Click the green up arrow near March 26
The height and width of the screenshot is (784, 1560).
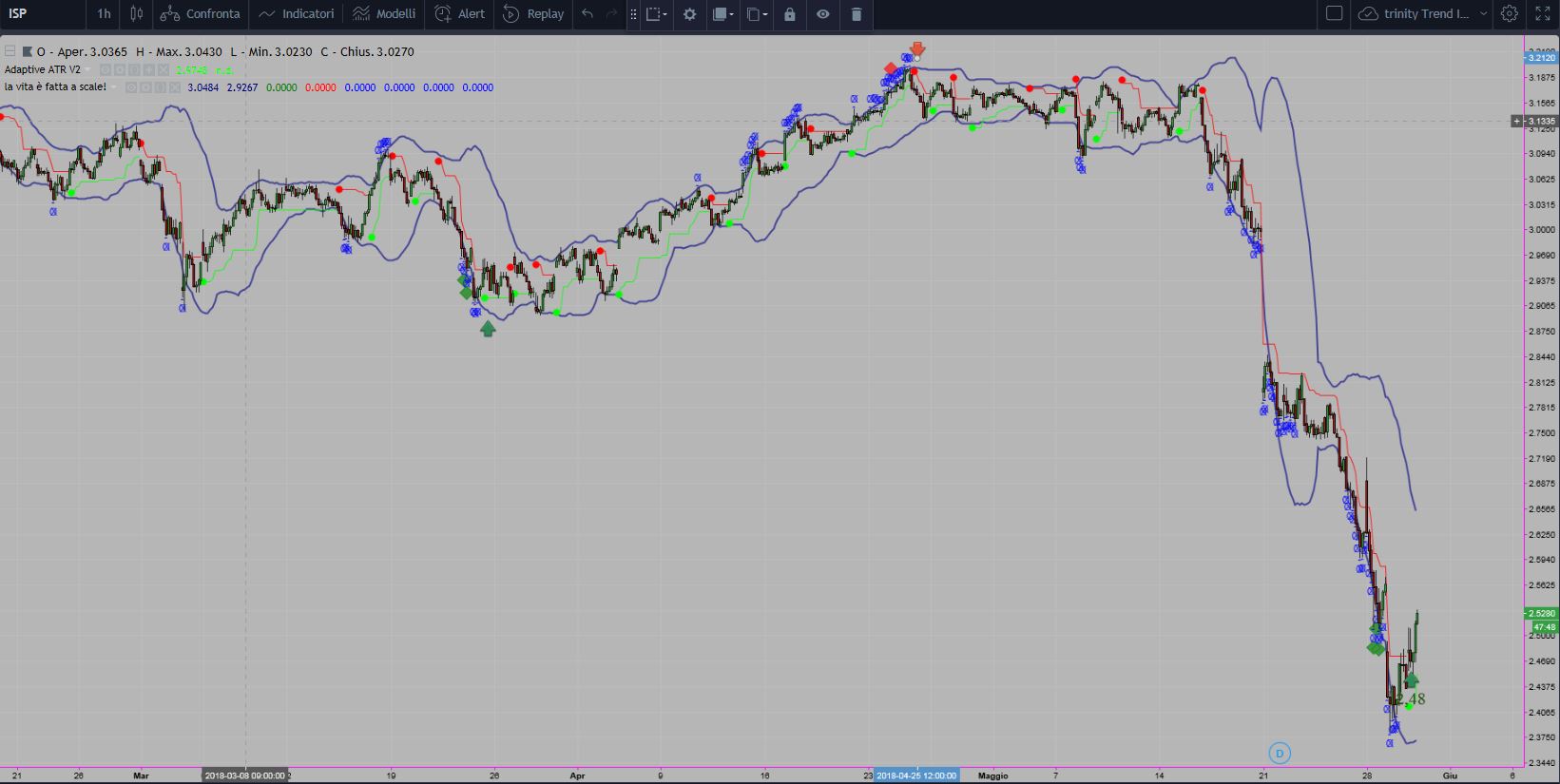tap(488, 329)
